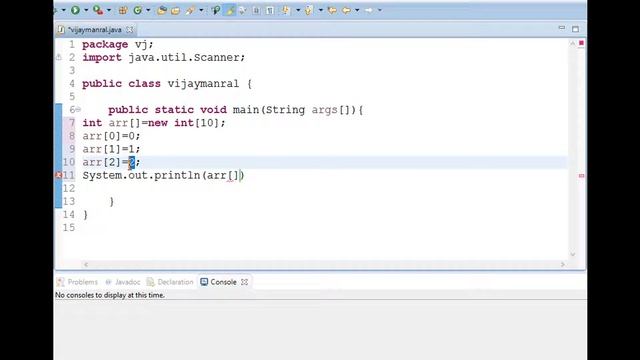Click the Search flashlight icon

click(x=190, y=10)
